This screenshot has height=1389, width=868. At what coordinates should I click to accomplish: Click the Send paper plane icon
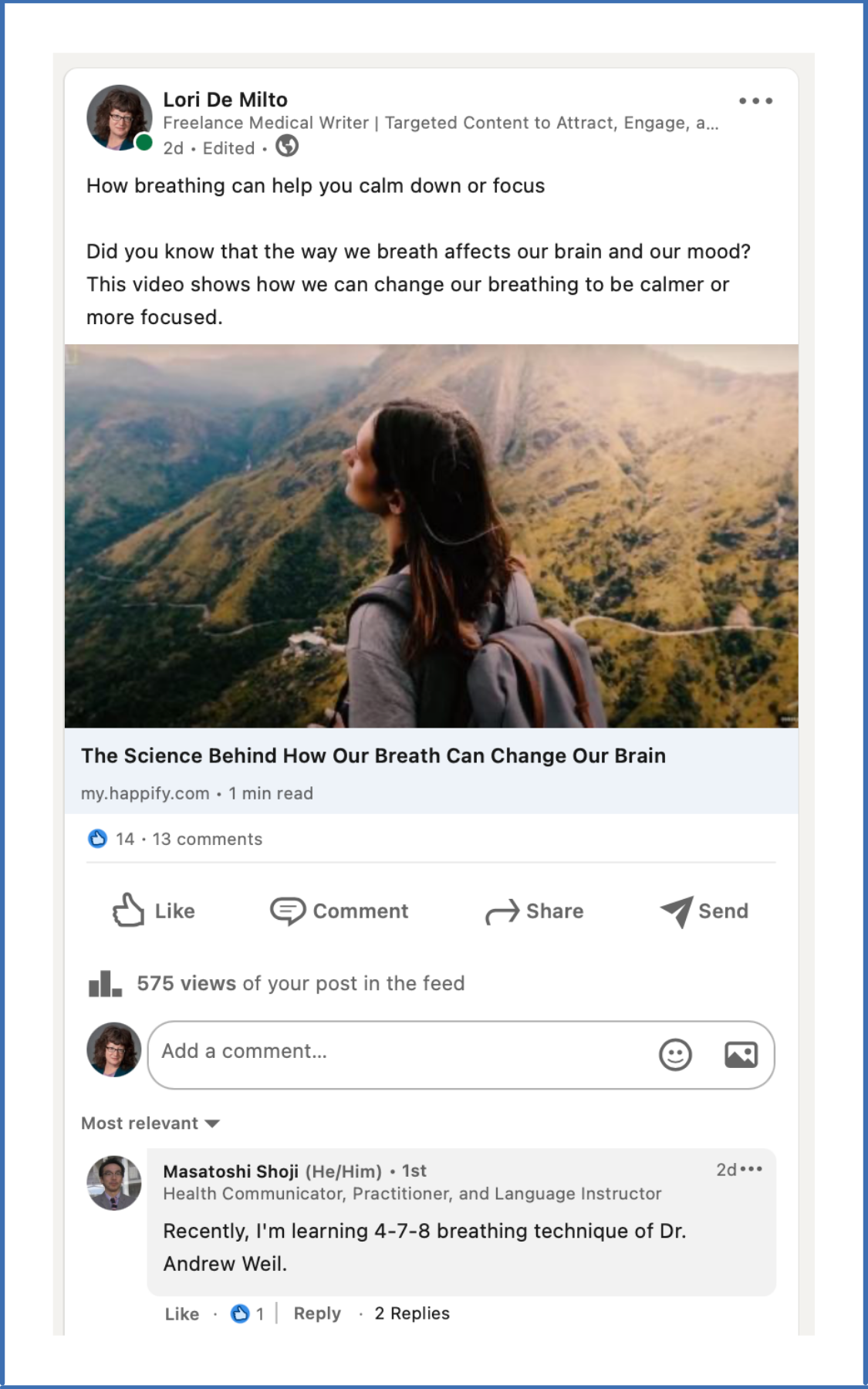(675, 911)
